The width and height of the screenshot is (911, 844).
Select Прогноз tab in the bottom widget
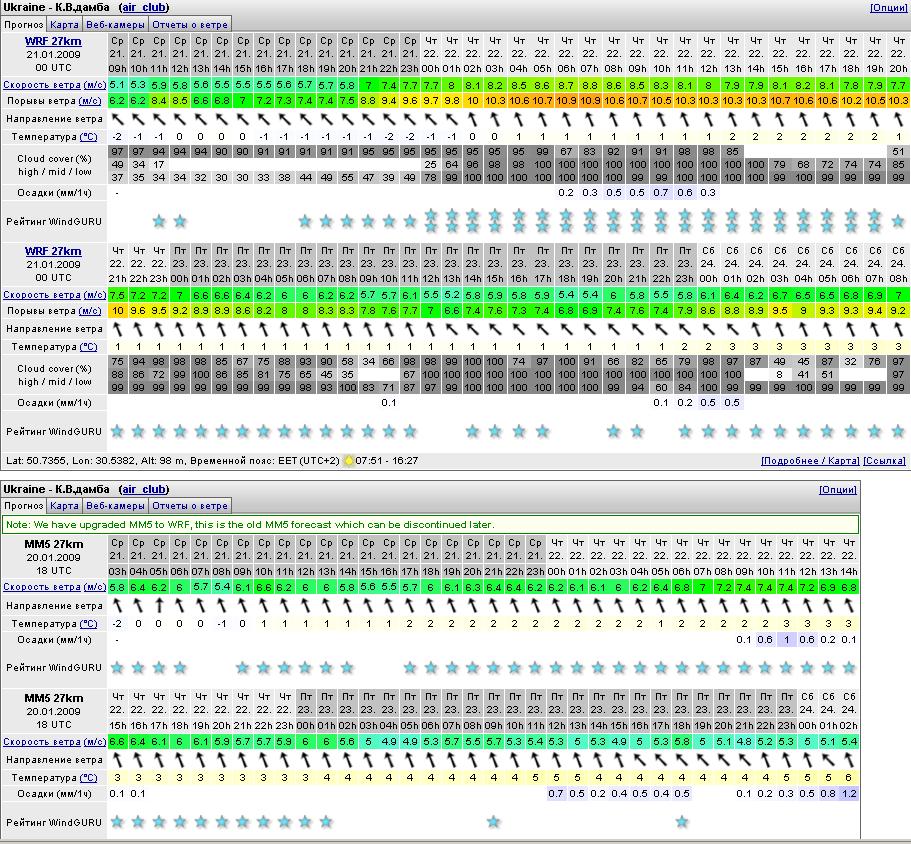(x=24, y=506)
